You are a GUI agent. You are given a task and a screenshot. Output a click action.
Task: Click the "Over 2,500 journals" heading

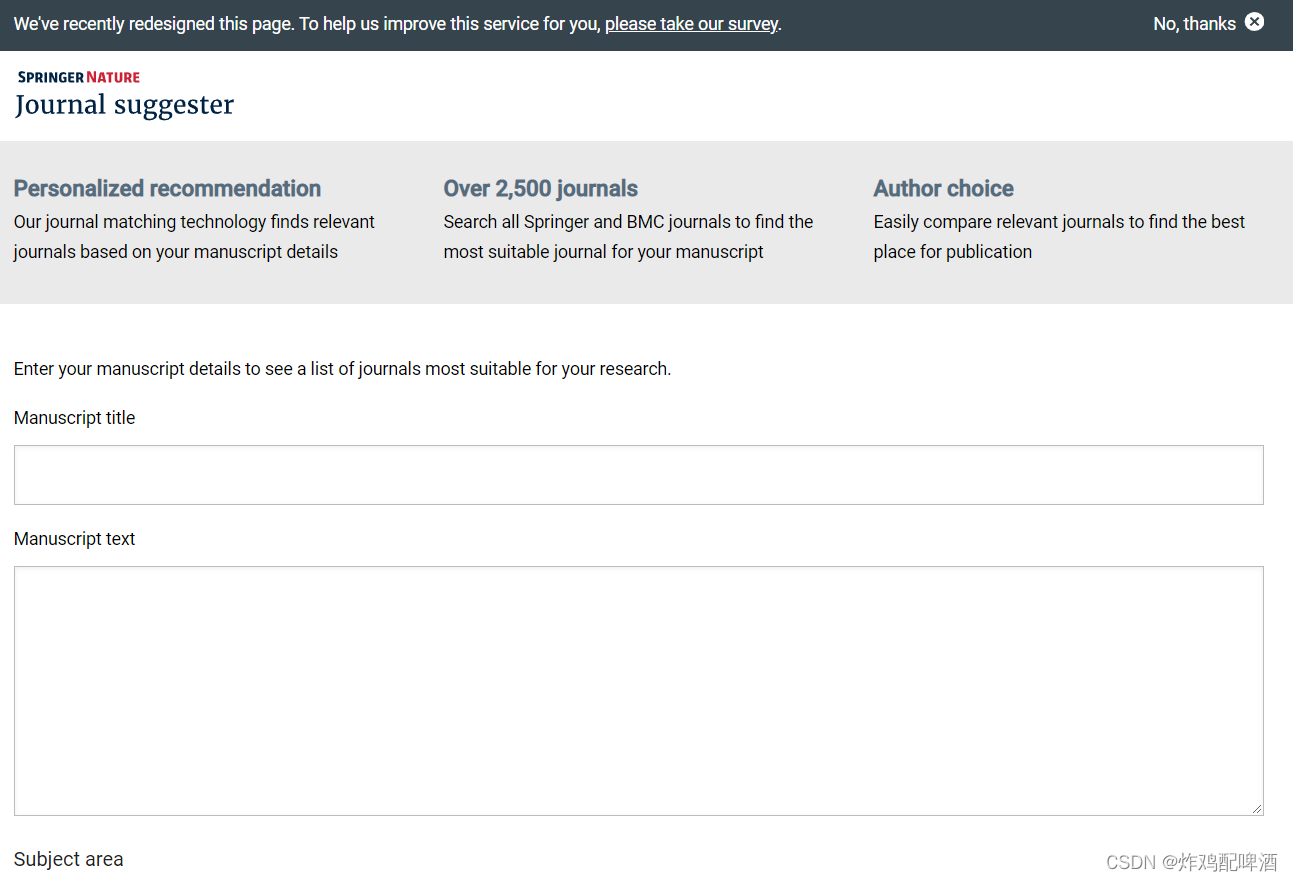coord(540,189)
